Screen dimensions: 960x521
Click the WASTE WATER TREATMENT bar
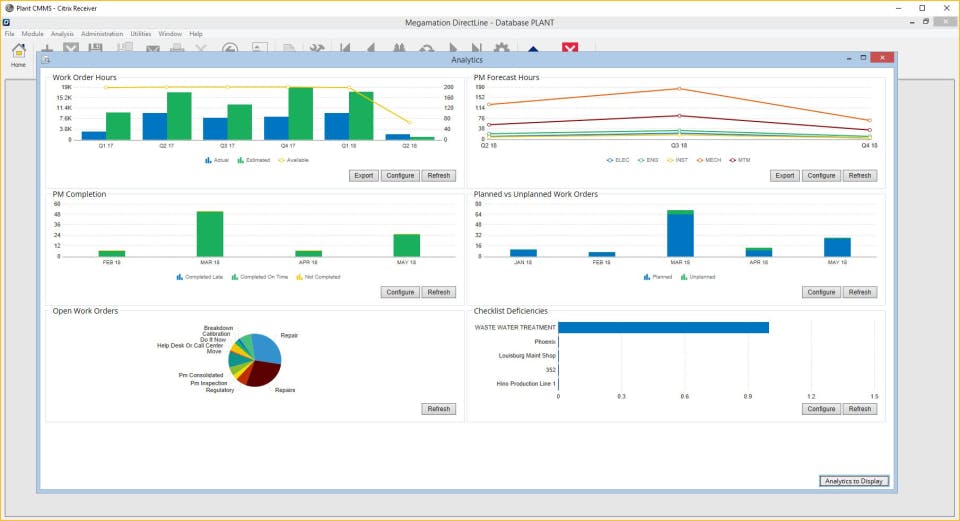pyautogui.click(x=664, y=328)
